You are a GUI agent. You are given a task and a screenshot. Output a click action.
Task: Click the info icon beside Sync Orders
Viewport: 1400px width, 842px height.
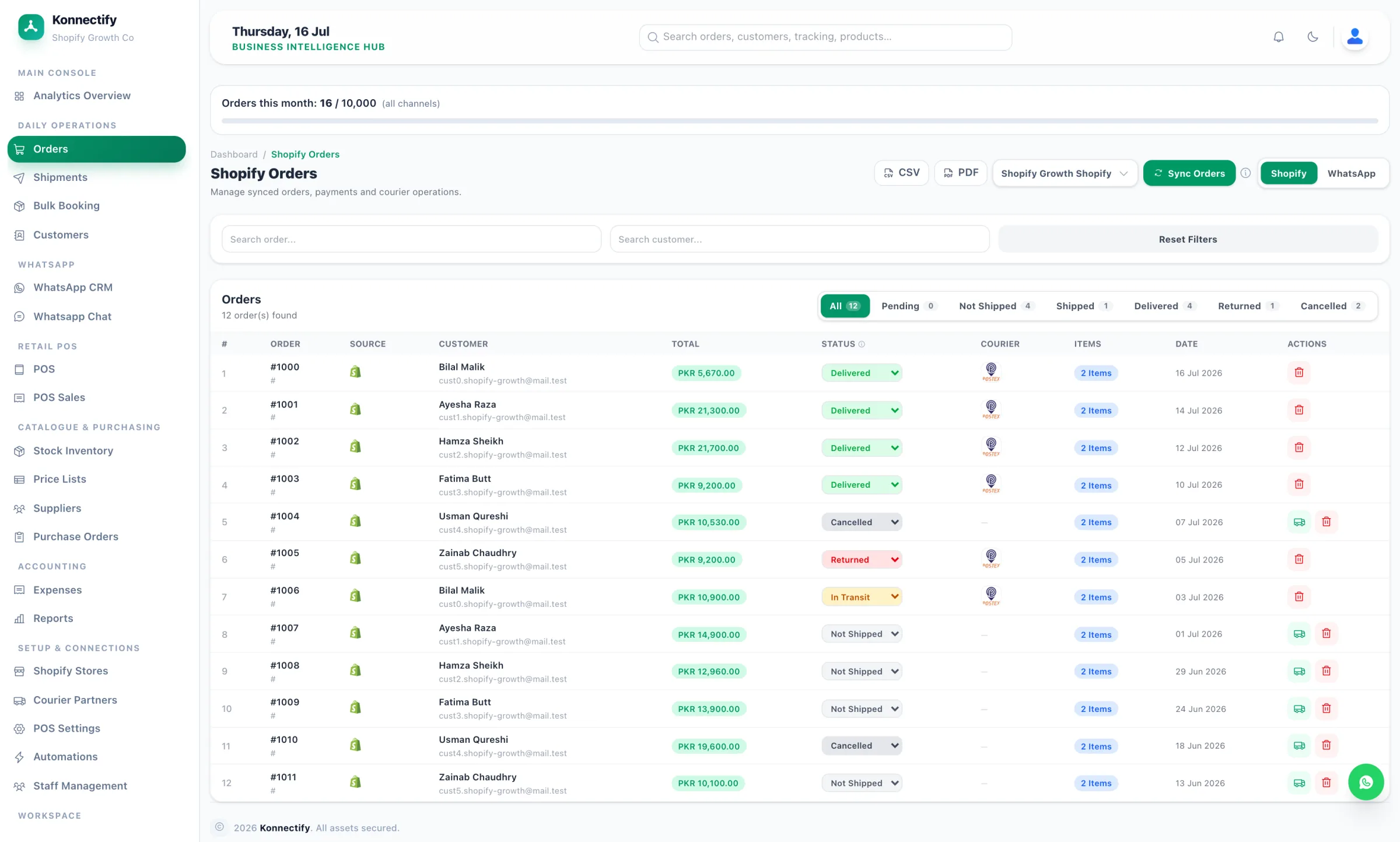pyautogui.click(x=1245, y=173)
